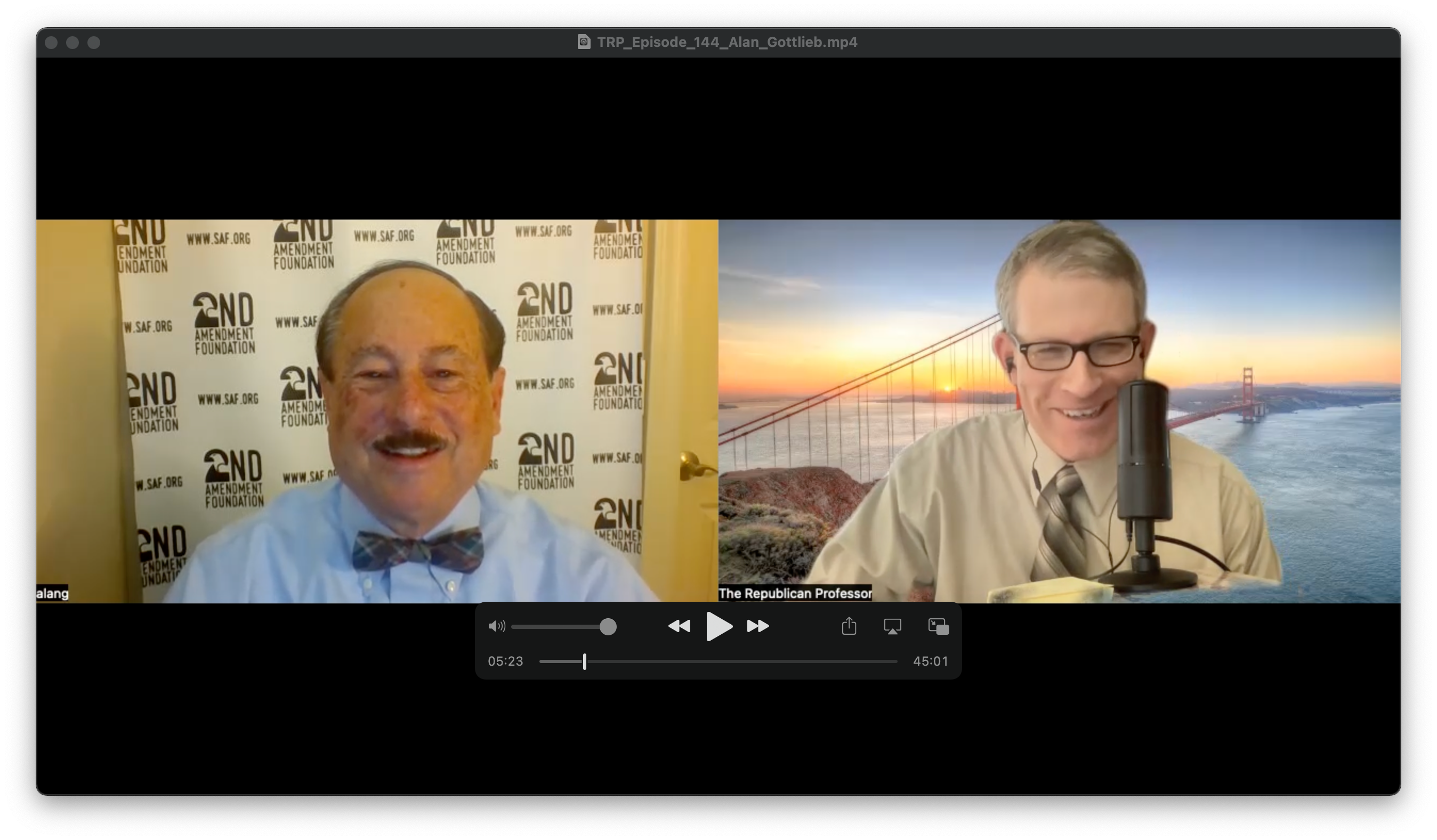
Task: Click the TRP_Episode_144_Alan_Gottlieb.mp4 window title
Action: (x=726, y=42)
